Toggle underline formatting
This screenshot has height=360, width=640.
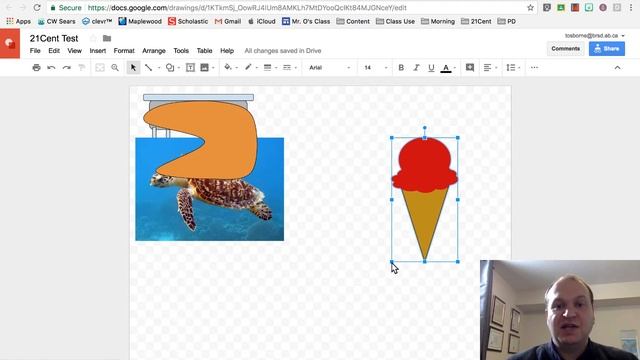point(431,67)
